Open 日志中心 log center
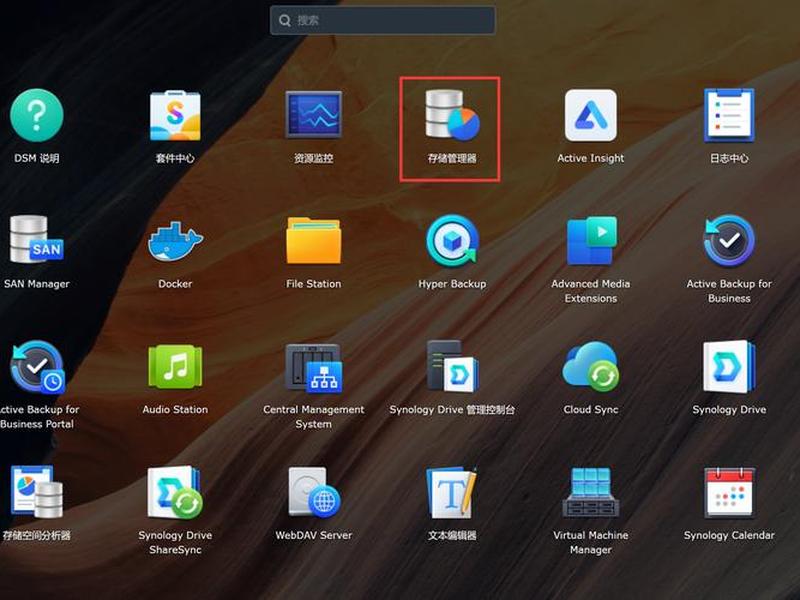800x600 pixels. 729,115
